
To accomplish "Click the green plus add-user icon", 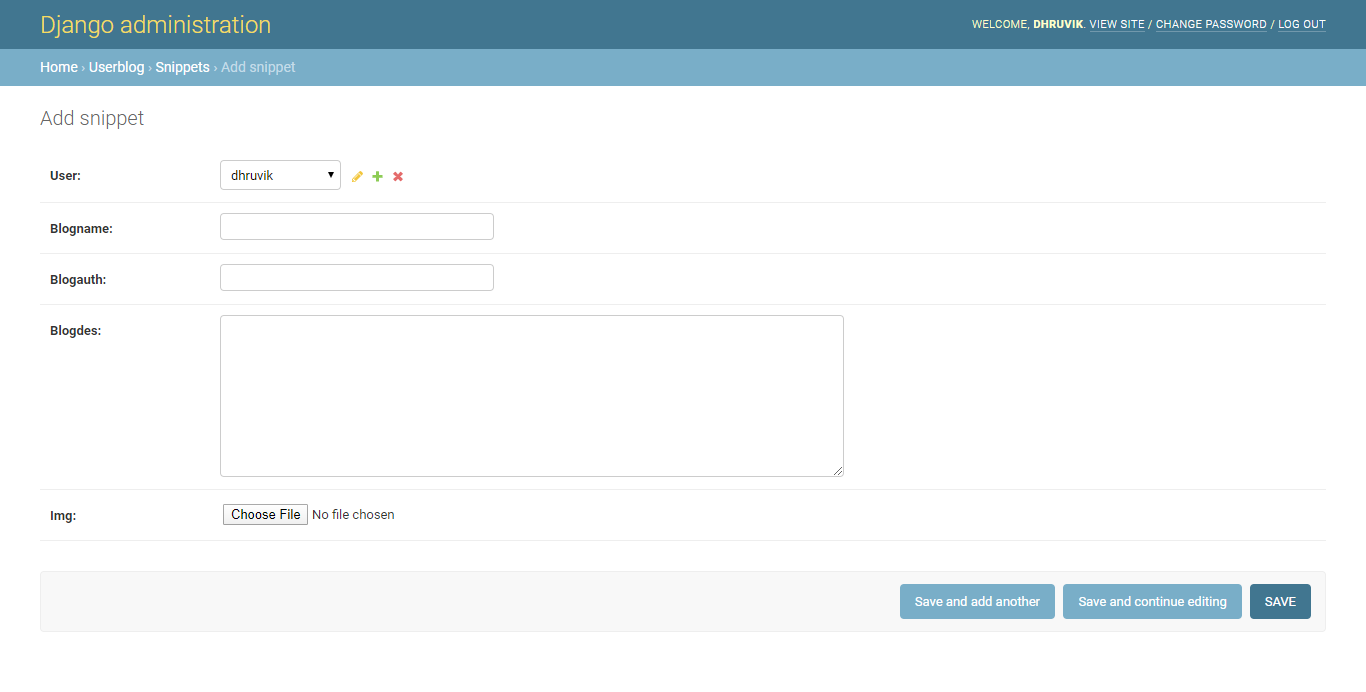I will click(377, 176).
